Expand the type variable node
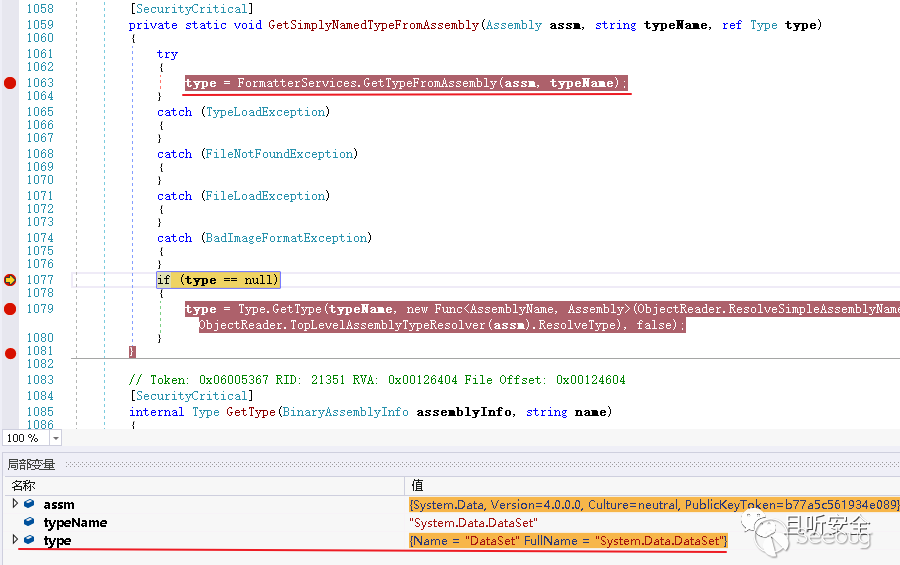This screenshot has height=565, width=900. (14, 540)
